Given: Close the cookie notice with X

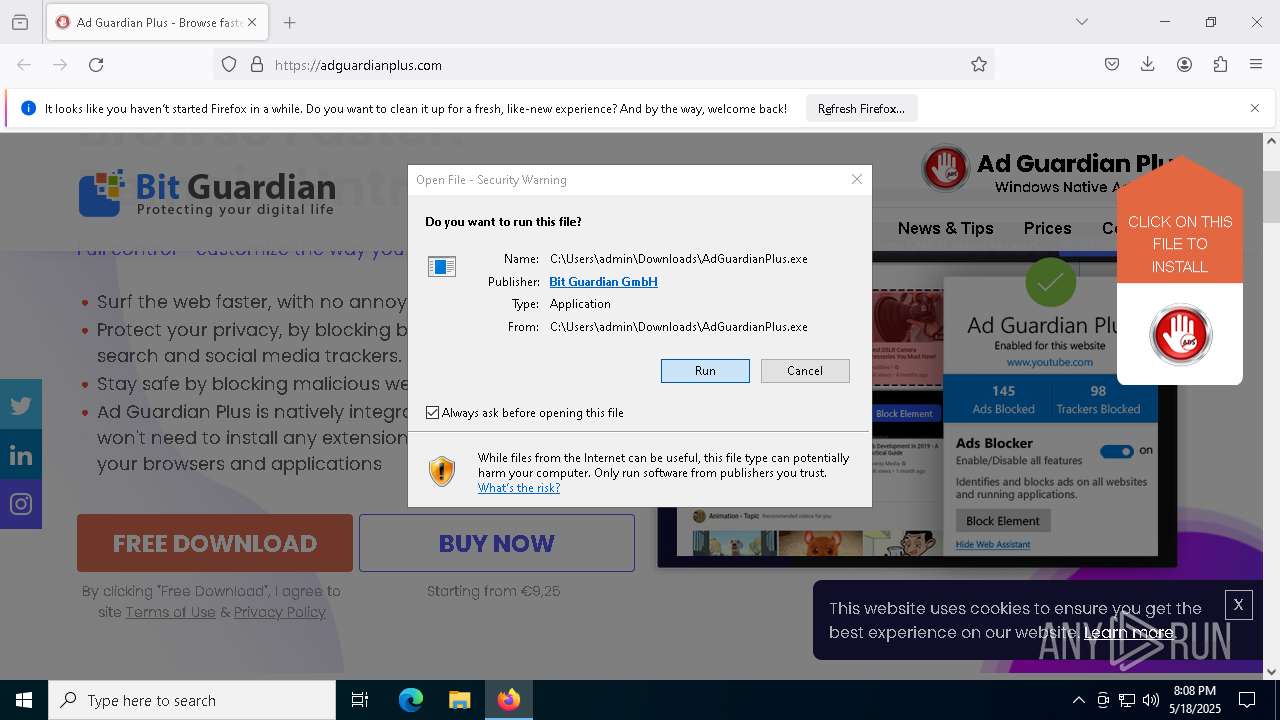Looking at the screenshot, I should tap(1238, 604).
